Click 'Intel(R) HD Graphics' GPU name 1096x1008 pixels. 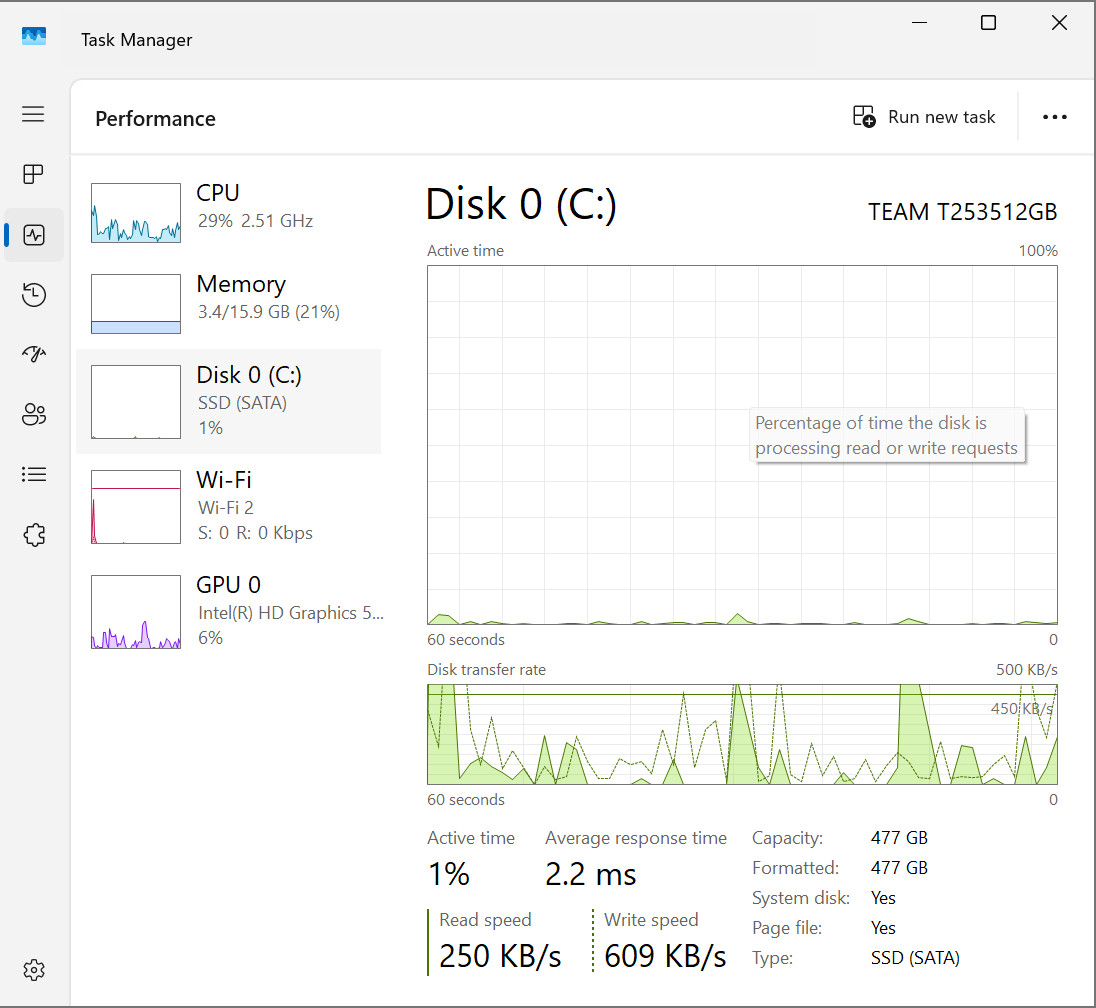[291, 613]
